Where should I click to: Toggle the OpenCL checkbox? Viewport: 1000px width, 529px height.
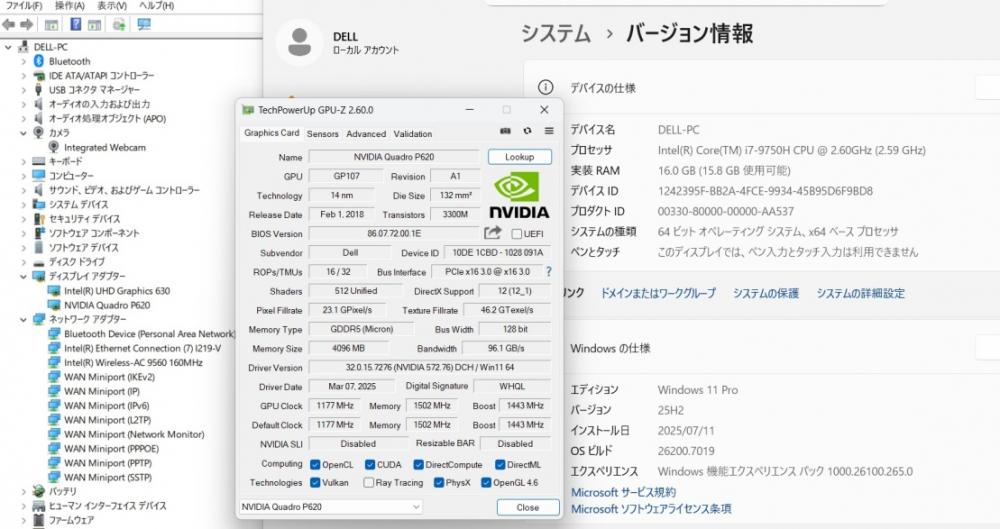click(315, 465)
